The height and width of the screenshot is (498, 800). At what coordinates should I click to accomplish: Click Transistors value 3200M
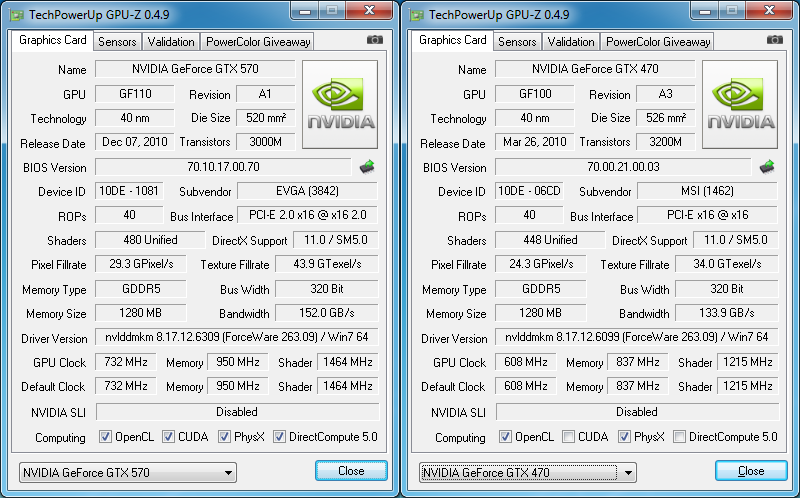click(x=666, y=142)
